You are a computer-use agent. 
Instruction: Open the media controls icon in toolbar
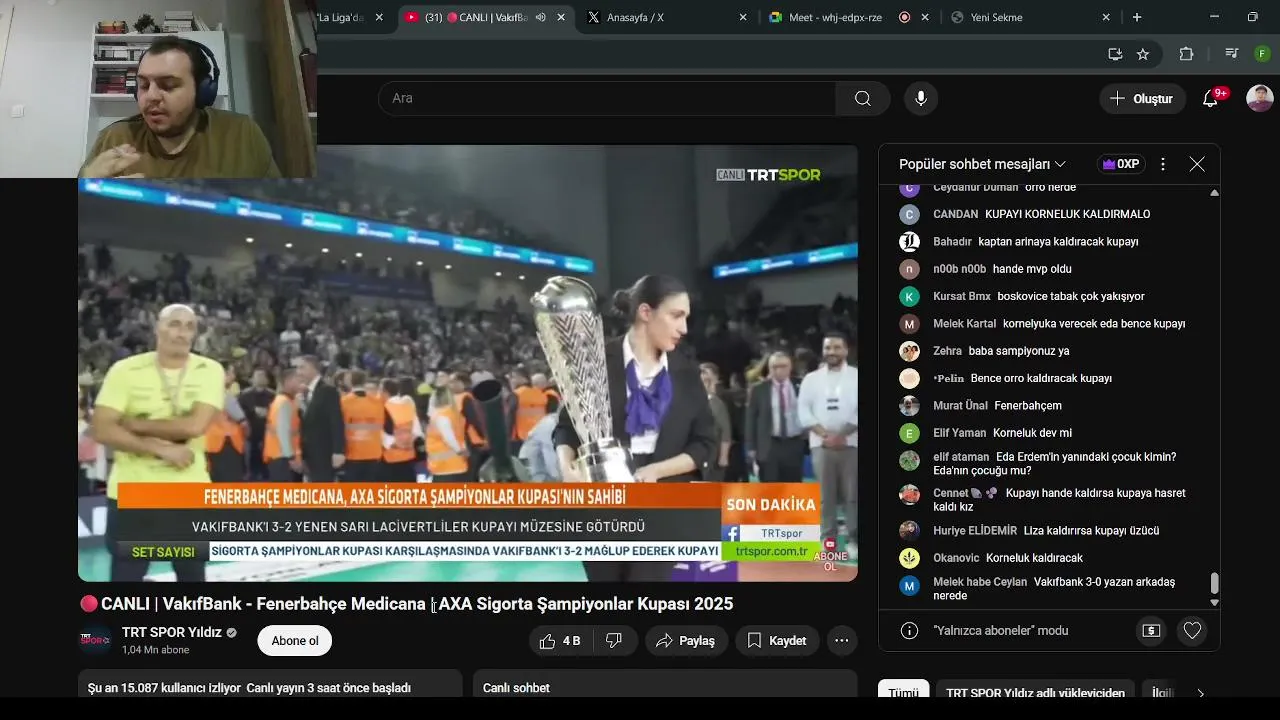(1232, 54)
